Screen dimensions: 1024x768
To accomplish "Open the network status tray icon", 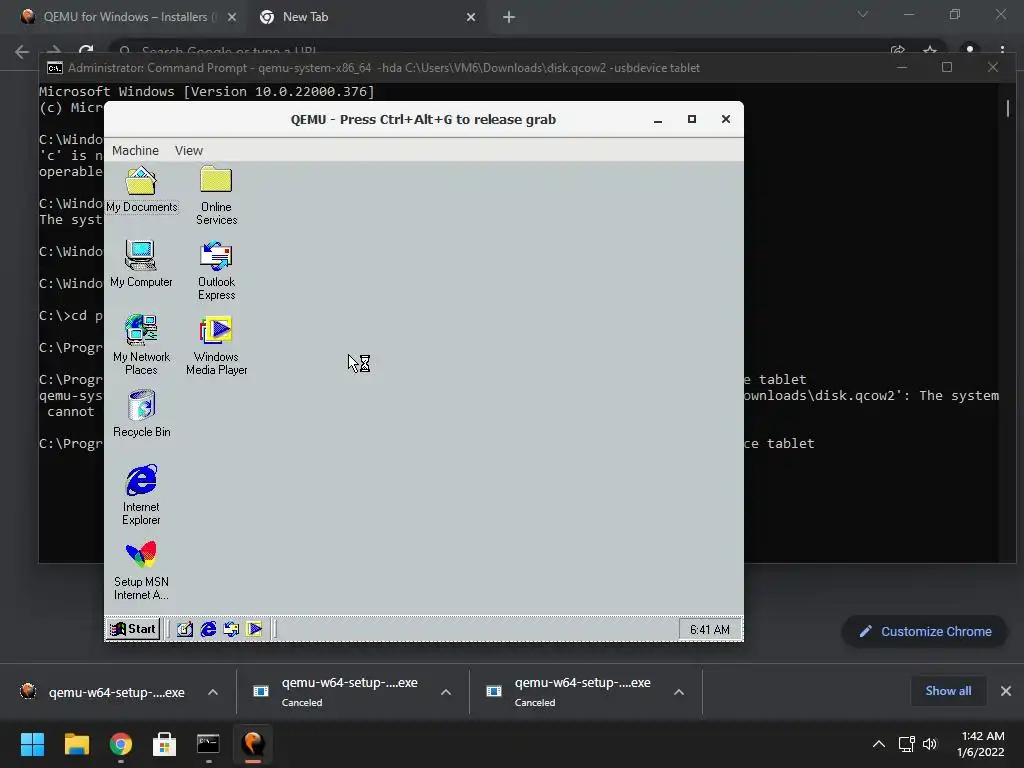I will [x=906, y=744].
